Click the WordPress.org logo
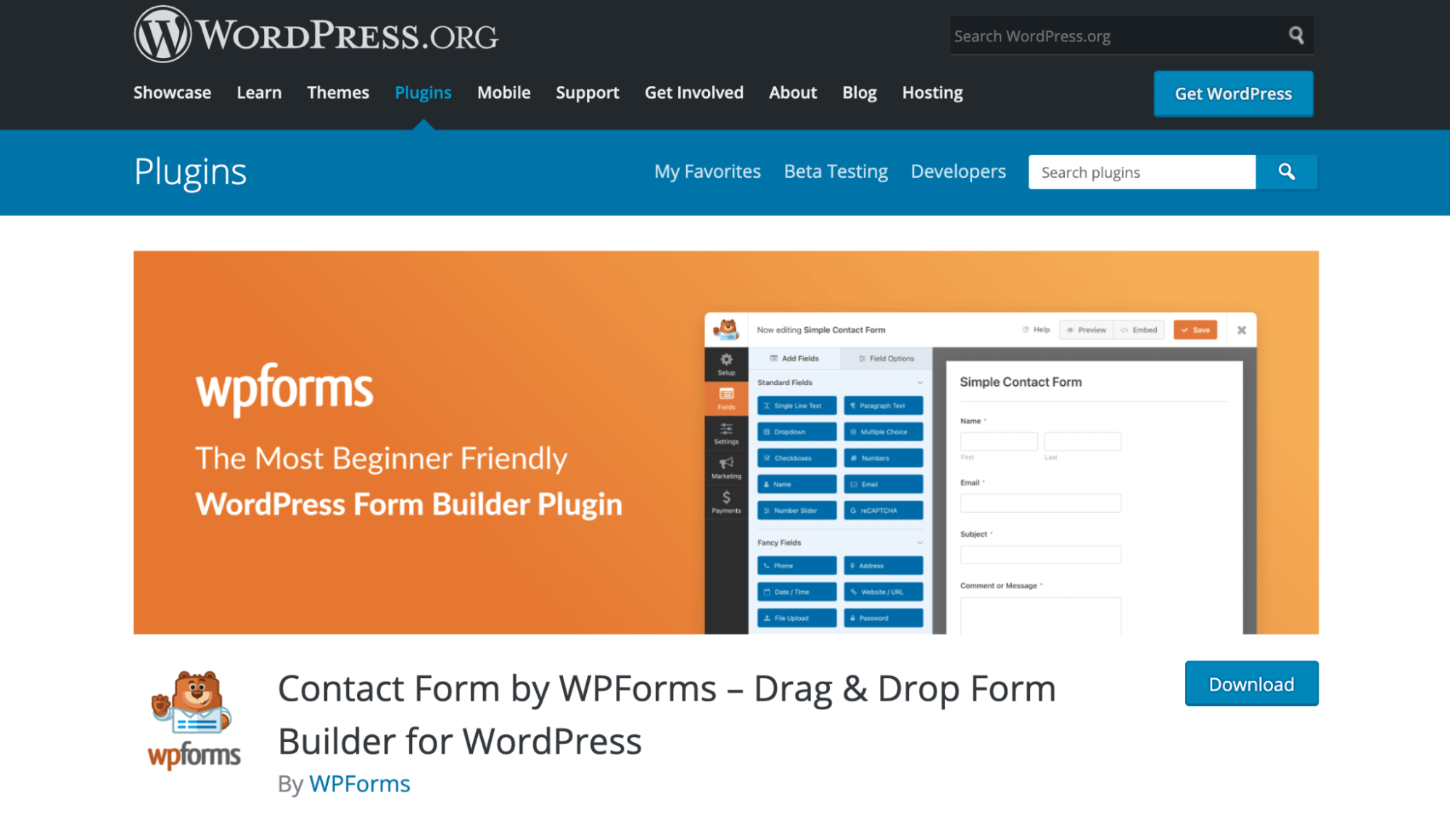 [316, 35]
